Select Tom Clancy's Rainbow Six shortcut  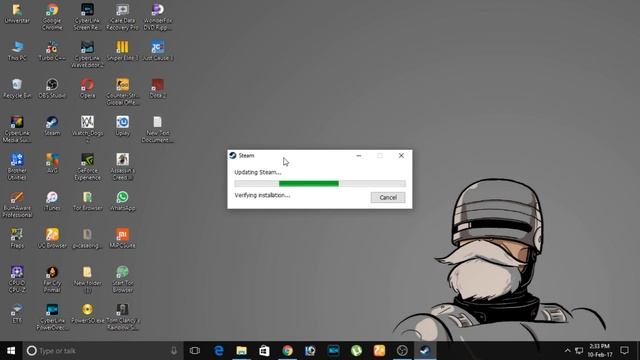tap(122, 316)
